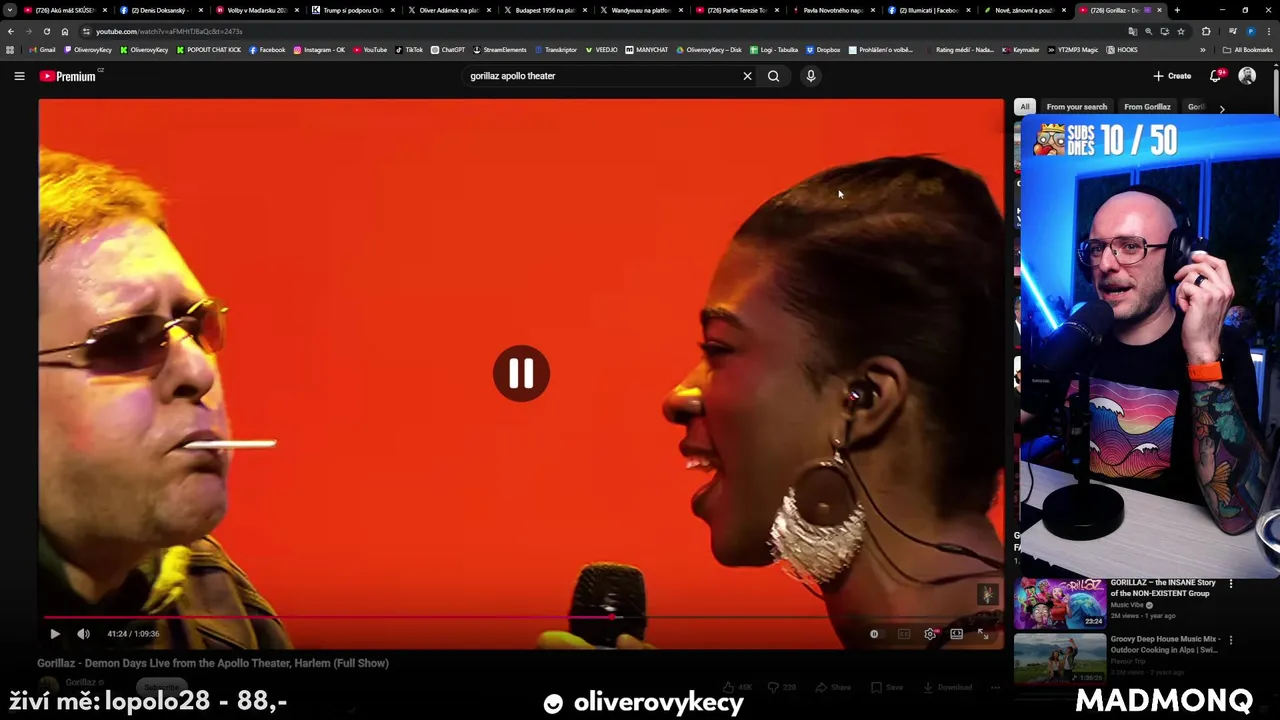The image size is (1280, 720).
Task: Mute the video with speaker icon
Action: click(83, 634)
